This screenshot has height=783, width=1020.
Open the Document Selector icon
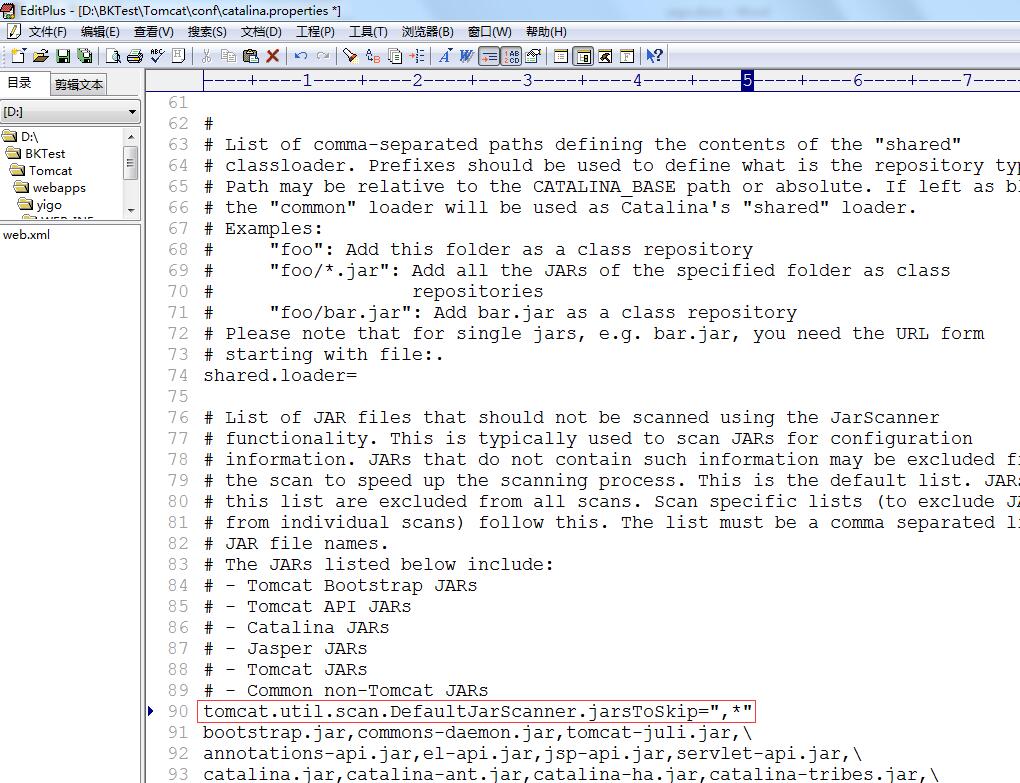pyautogui.click(x=561, y=56)
